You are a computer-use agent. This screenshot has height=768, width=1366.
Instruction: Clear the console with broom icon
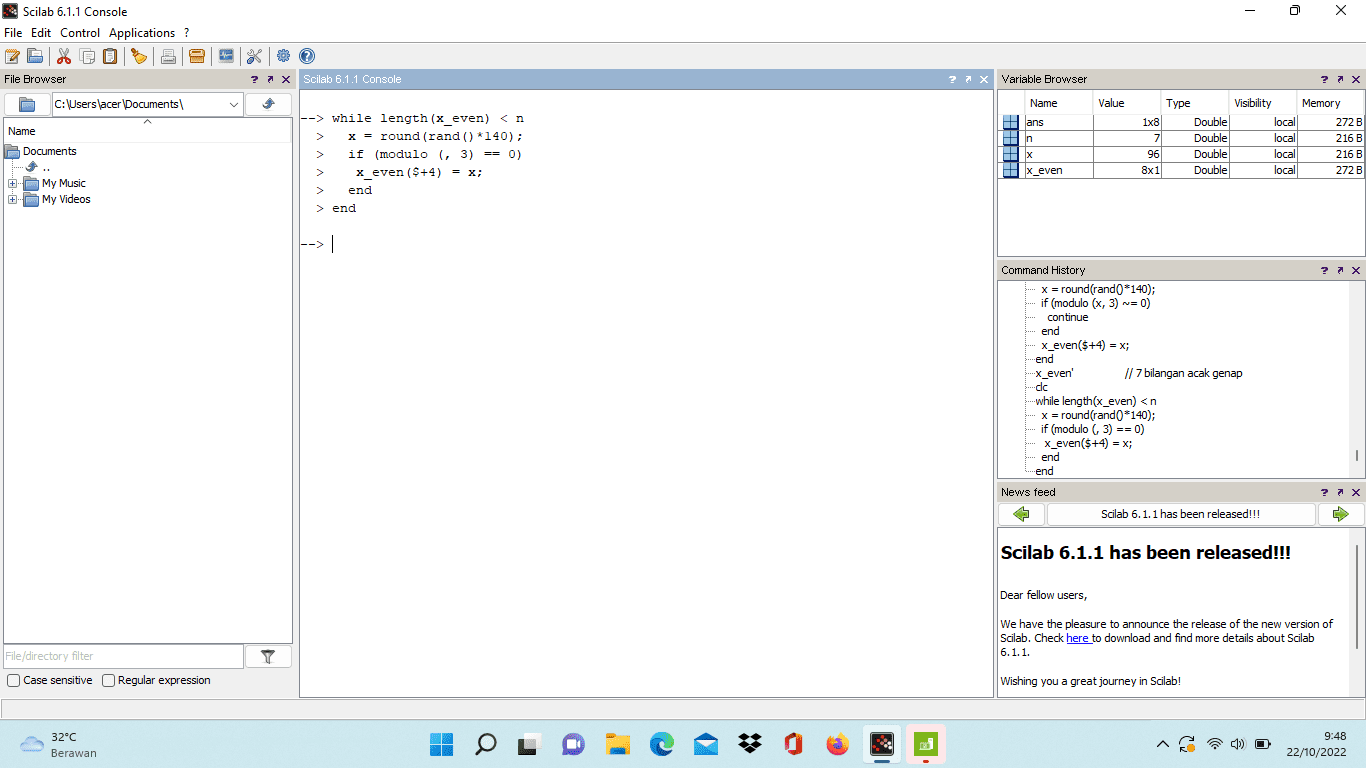point(139,56)
